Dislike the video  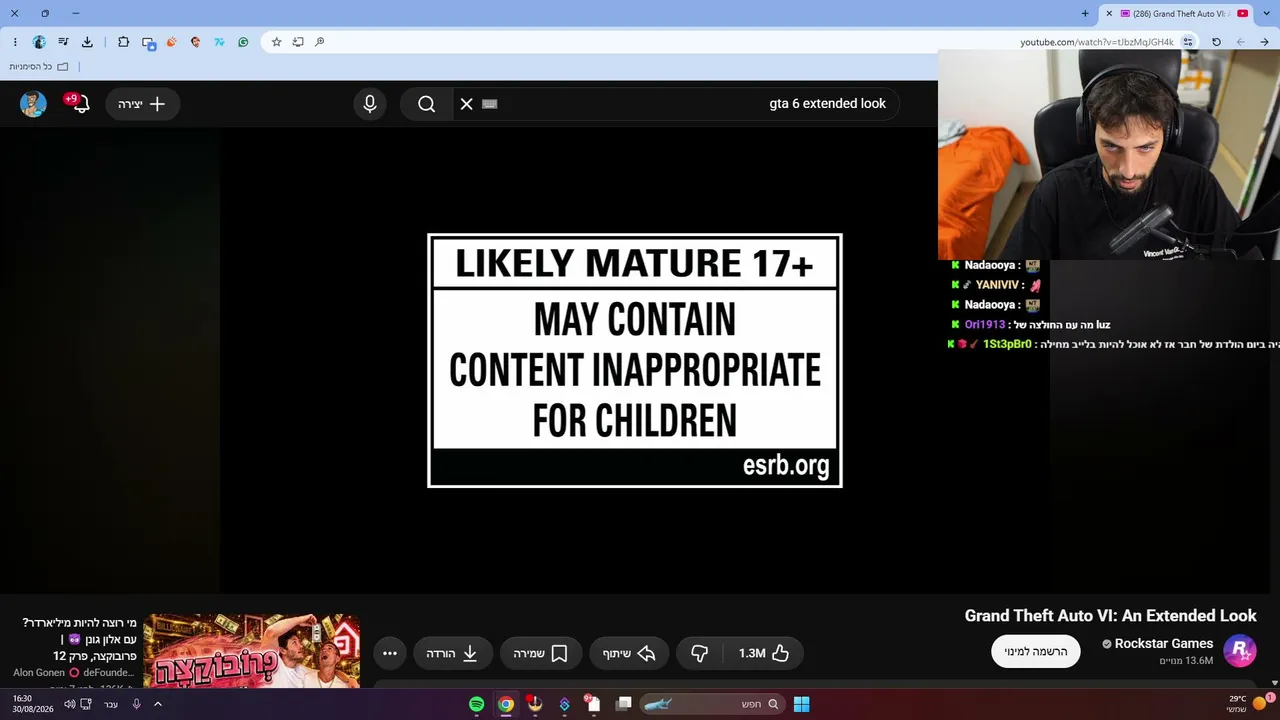click(700, 654)
